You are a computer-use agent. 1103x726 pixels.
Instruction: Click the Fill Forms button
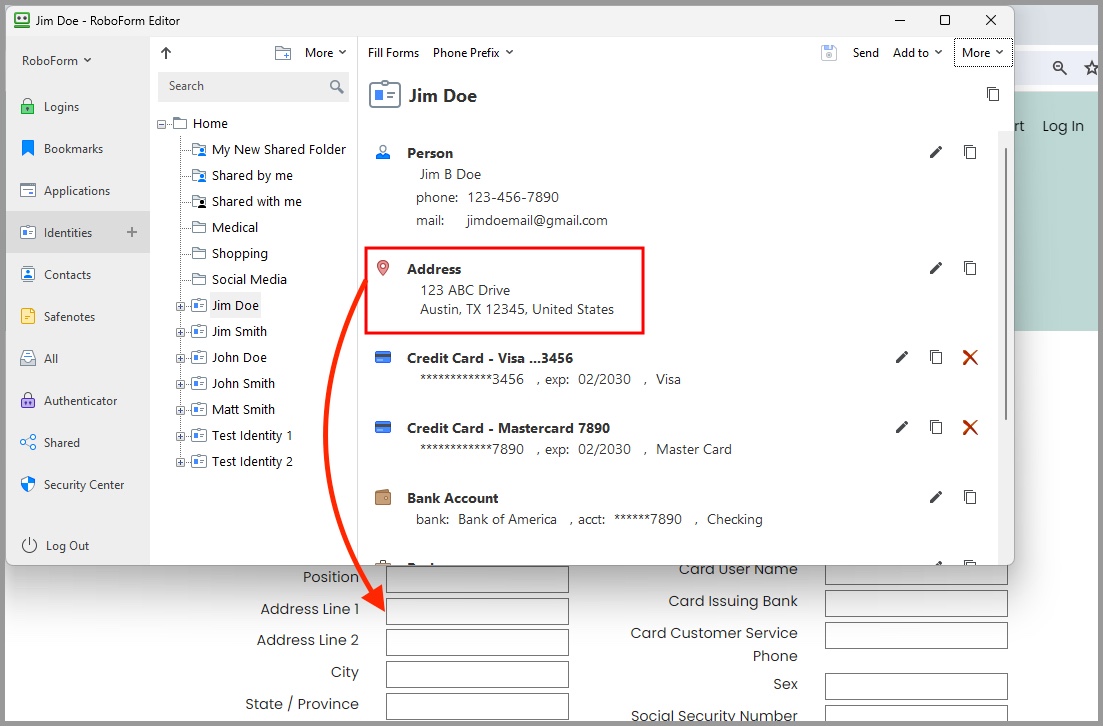pyautogui.click(x=393, y=53)
